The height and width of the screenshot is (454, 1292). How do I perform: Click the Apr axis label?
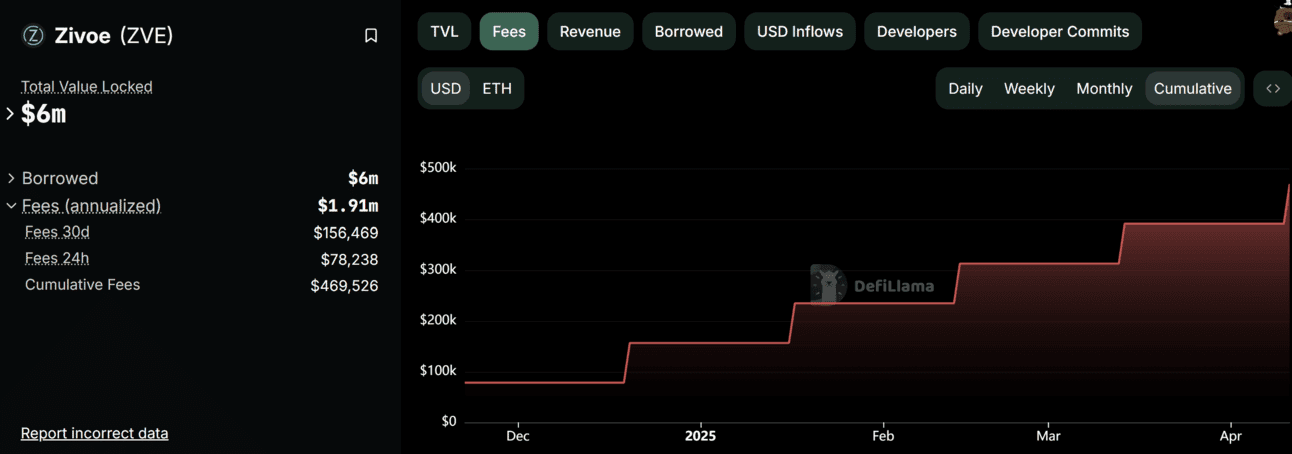[1231, 437]
